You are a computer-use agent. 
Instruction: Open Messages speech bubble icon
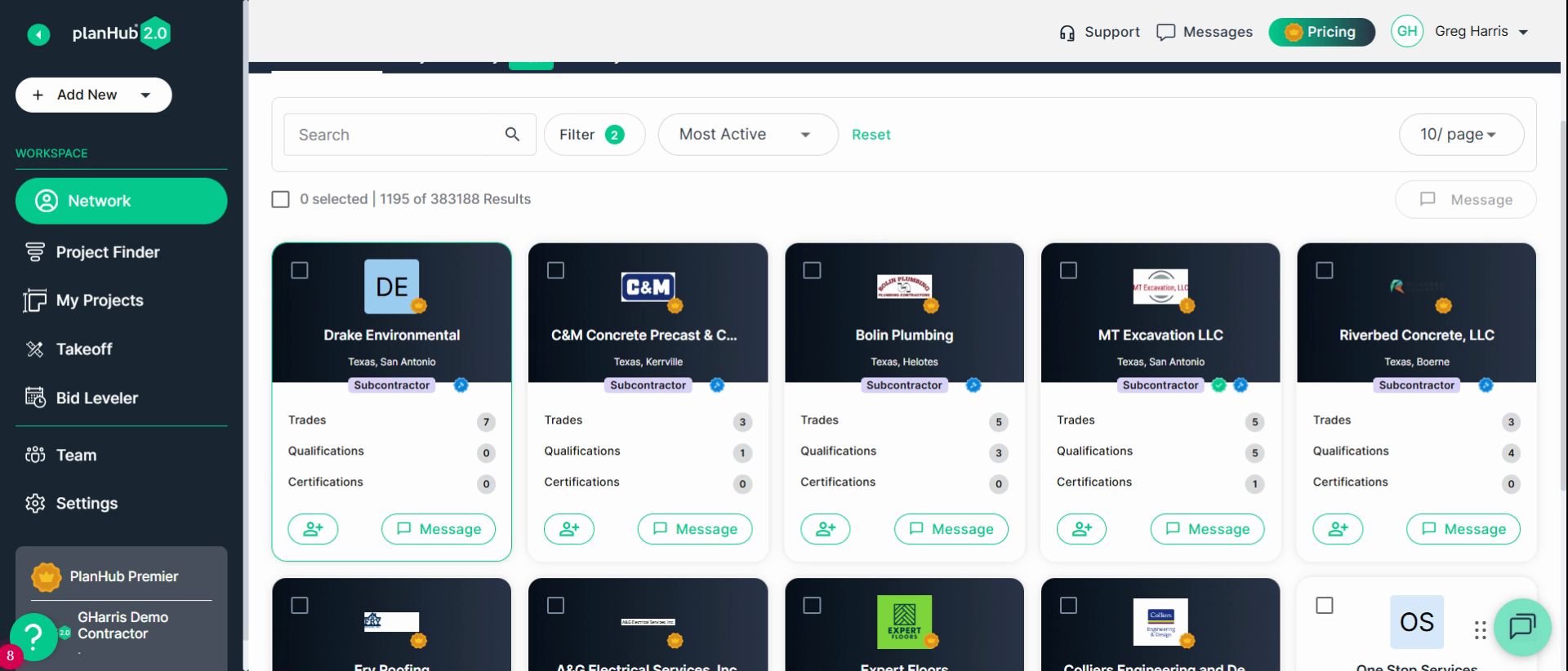pyautogui.click(x=1165, y=33)
